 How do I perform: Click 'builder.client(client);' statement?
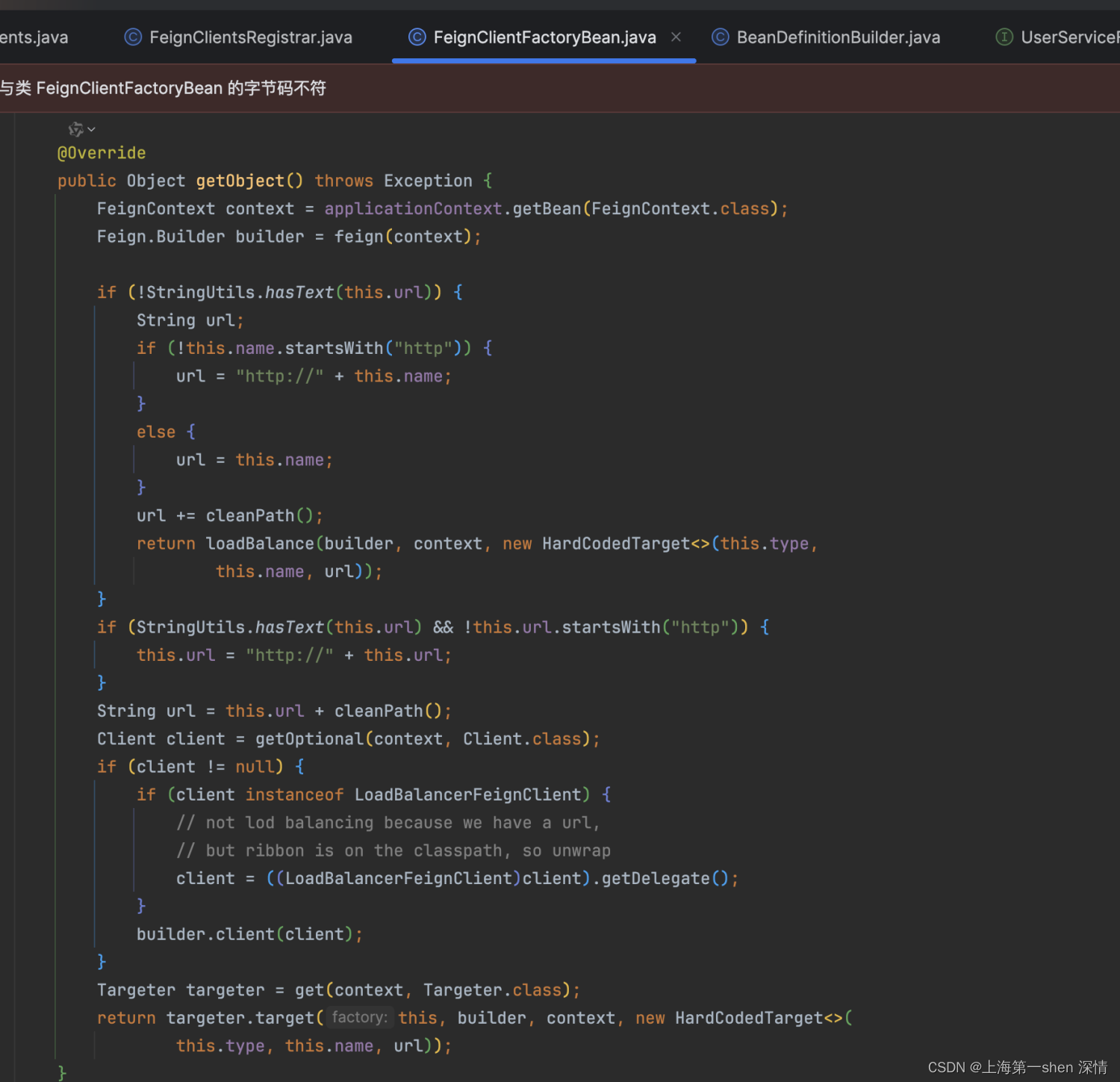(x=249, y=935)
